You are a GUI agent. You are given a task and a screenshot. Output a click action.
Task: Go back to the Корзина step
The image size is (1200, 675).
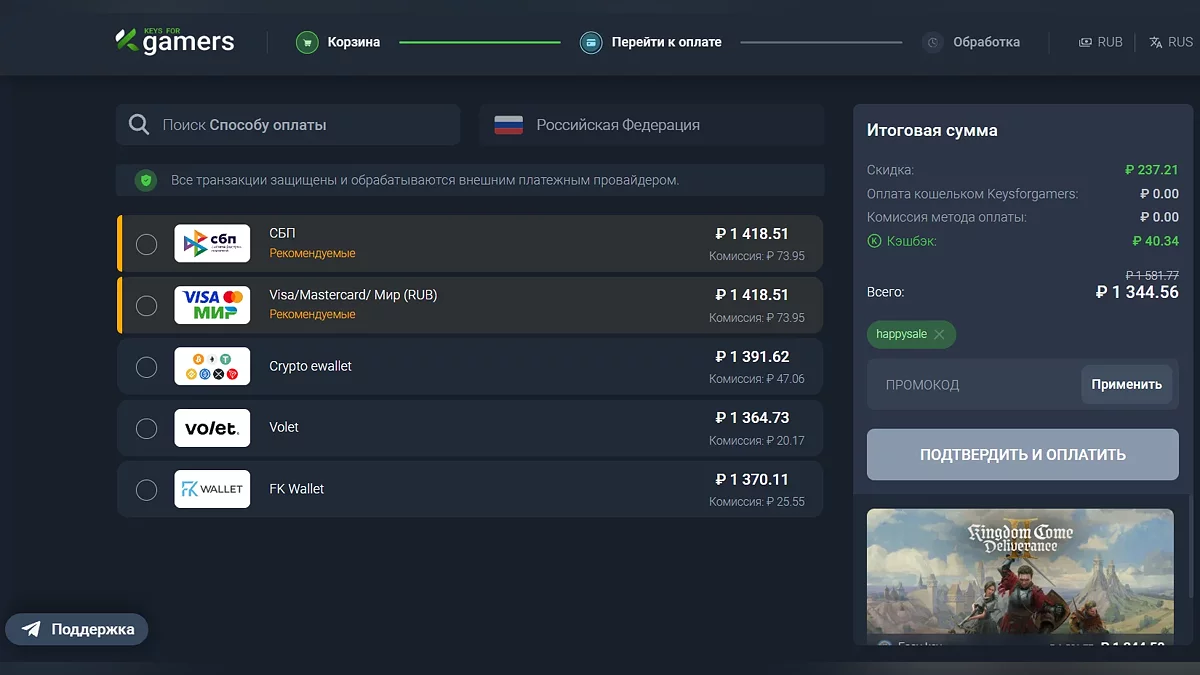[x=353, y=42]
